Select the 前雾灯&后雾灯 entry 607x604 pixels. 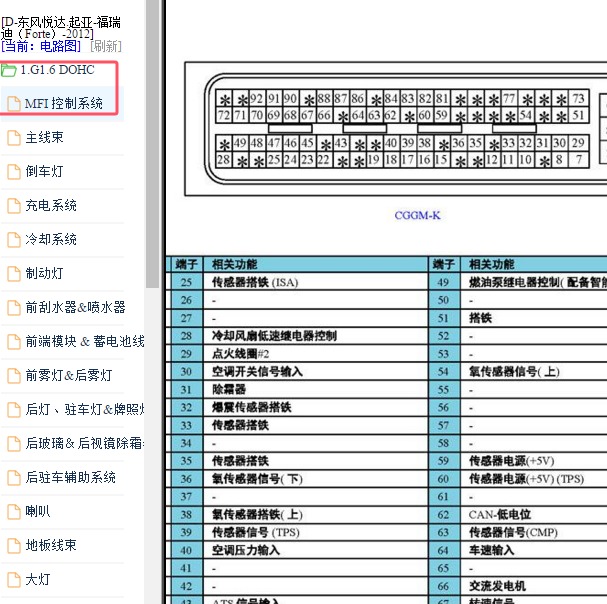pos(69,376)
